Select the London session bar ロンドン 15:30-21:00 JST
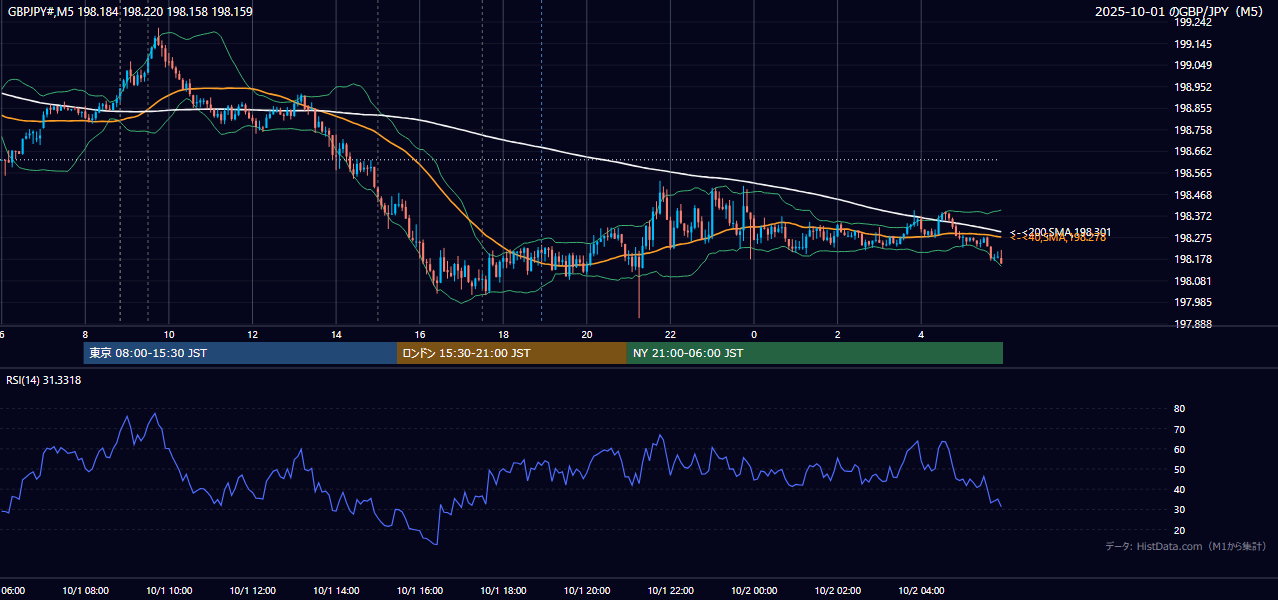This screenshot has height=600, width=1278. click(x=512, y=353)
